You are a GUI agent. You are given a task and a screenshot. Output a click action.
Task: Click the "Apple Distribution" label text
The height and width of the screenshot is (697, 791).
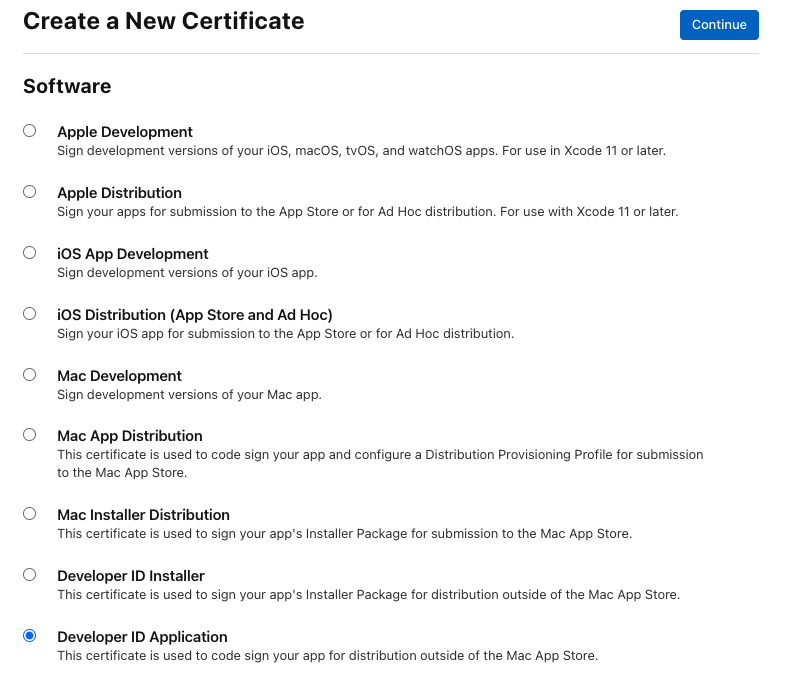click(x=119, y=193)
